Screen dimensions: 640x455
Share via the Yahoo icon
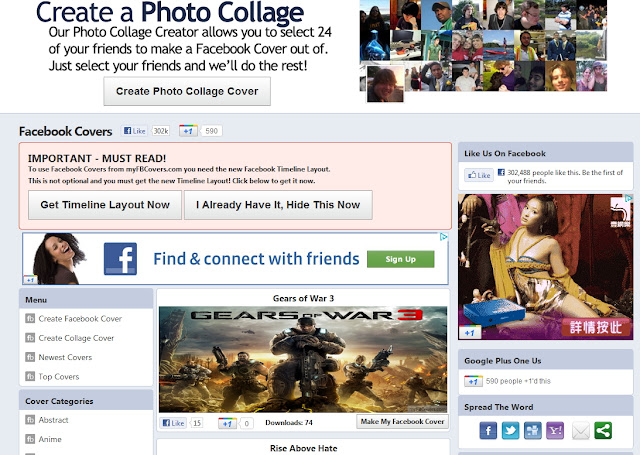pos(555,431)
